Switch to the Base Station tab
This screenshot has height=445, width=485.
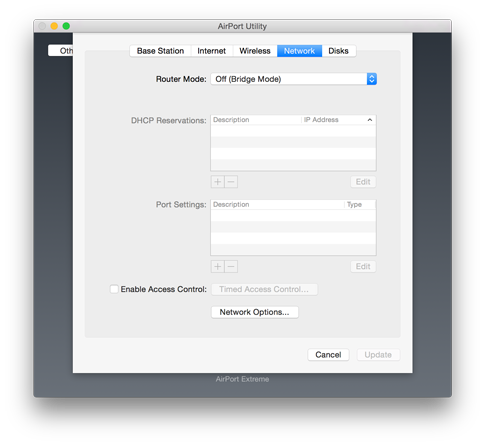(x=160, y=51)
